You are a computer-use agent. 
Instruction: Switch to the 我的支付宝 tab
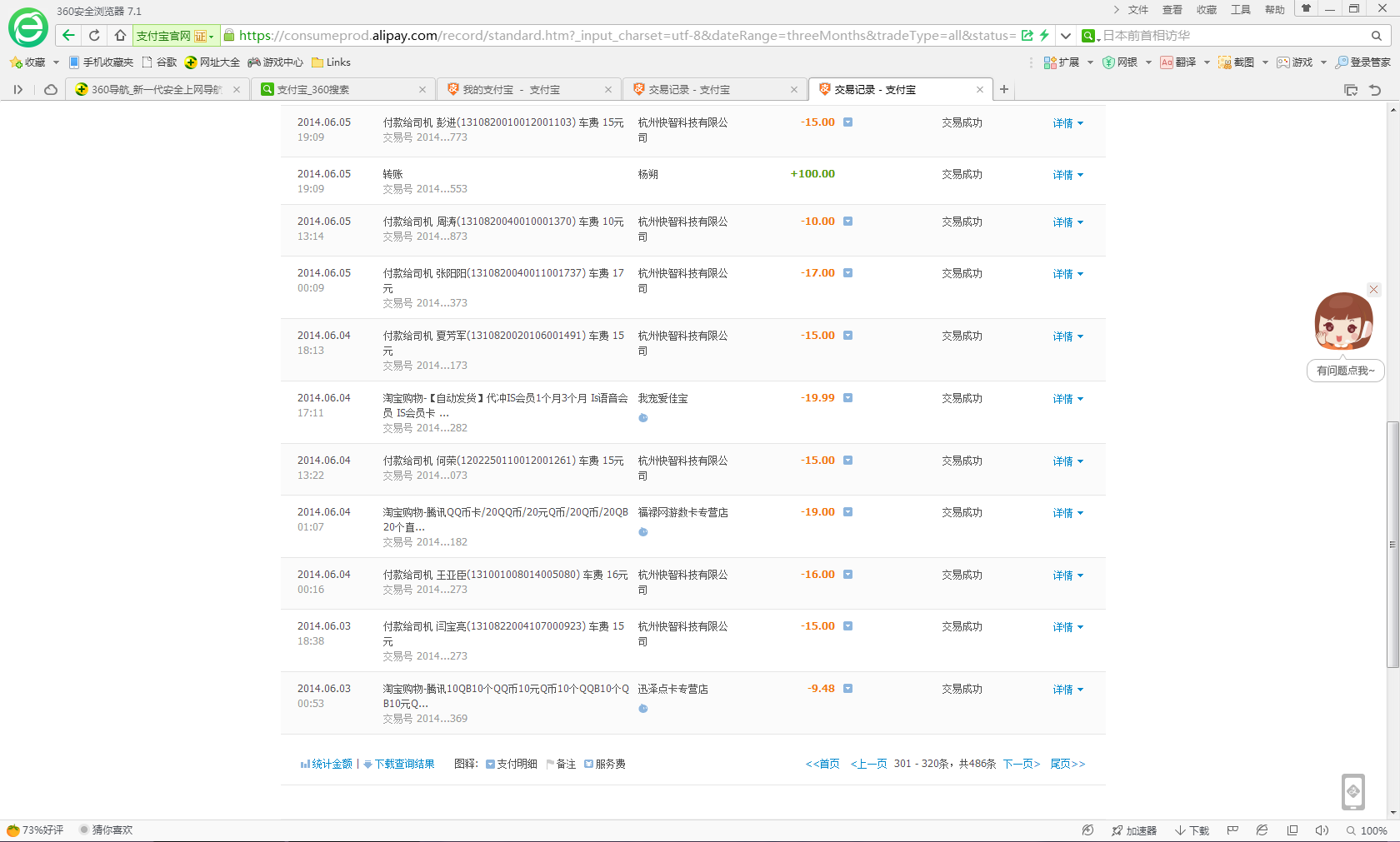point(511,90)
